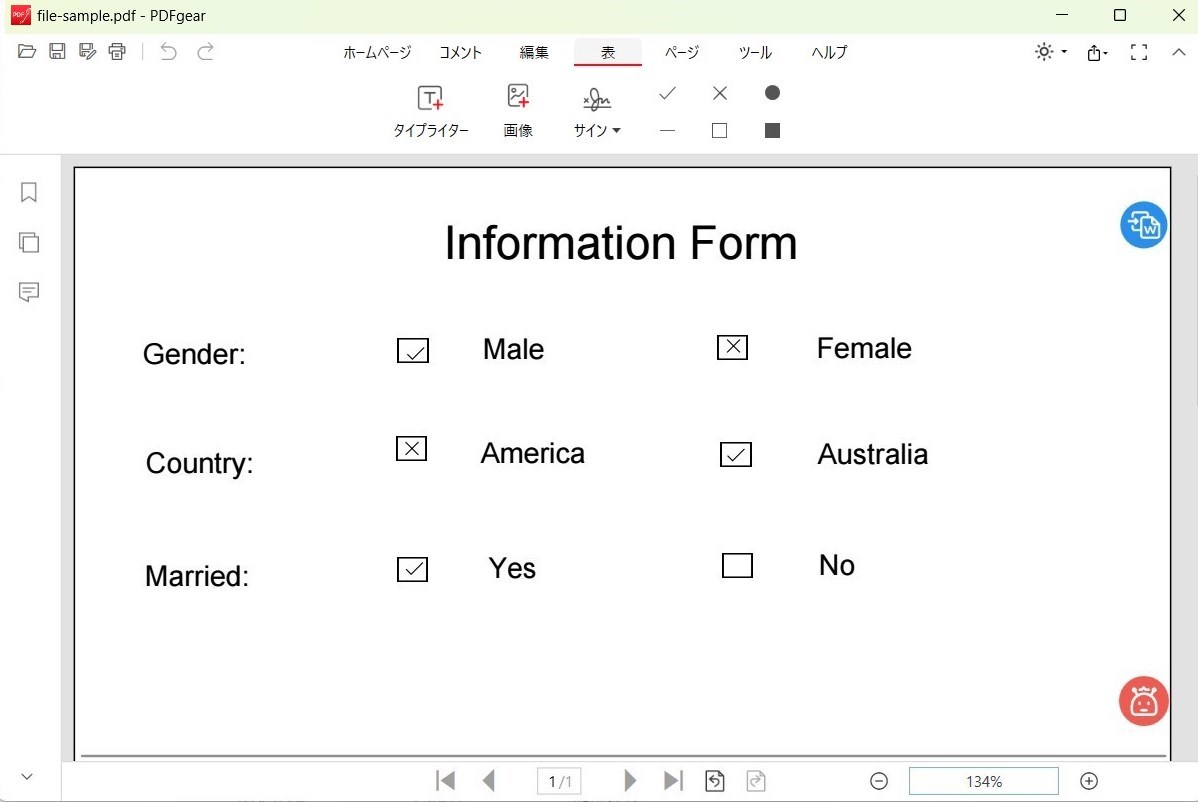Uncheck the Female checkbox
The height and width of the screenshot is (802, 1198).
[x=732, y=347]
